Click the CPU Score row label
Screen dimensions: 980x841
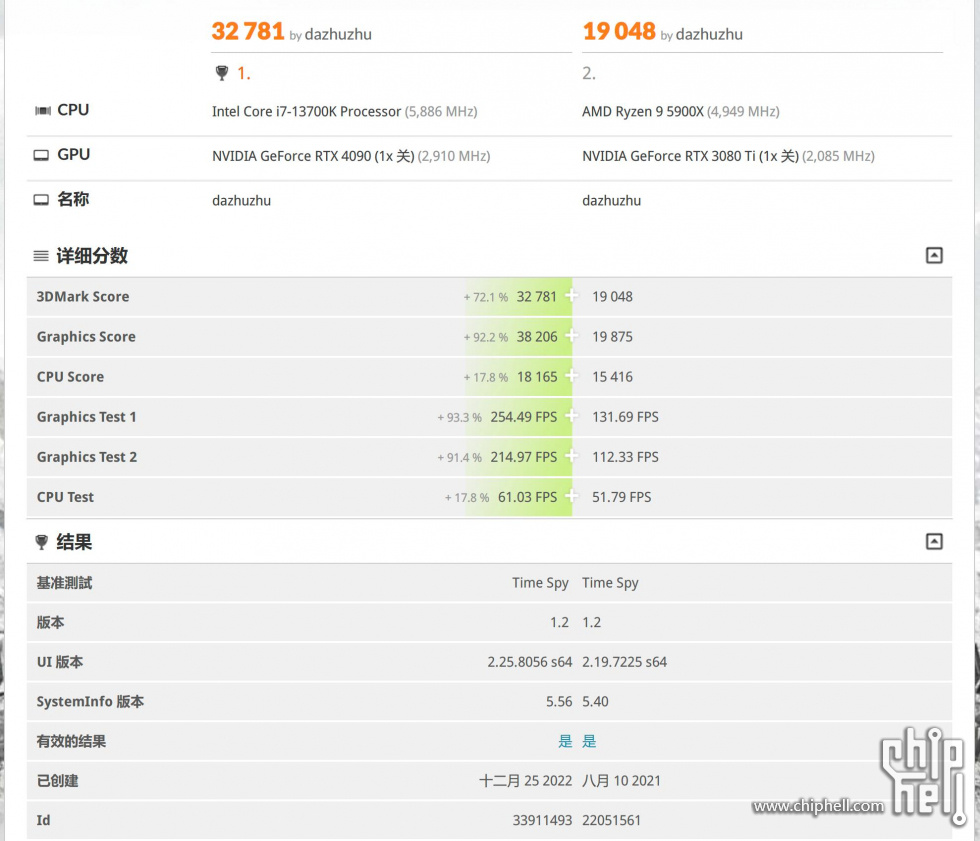pyautogui.click(x=70, y=377)
